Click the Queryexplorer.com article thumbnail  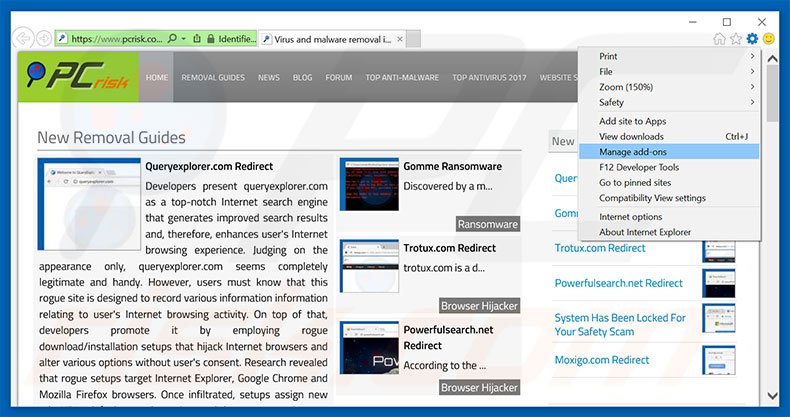(89, 204)
